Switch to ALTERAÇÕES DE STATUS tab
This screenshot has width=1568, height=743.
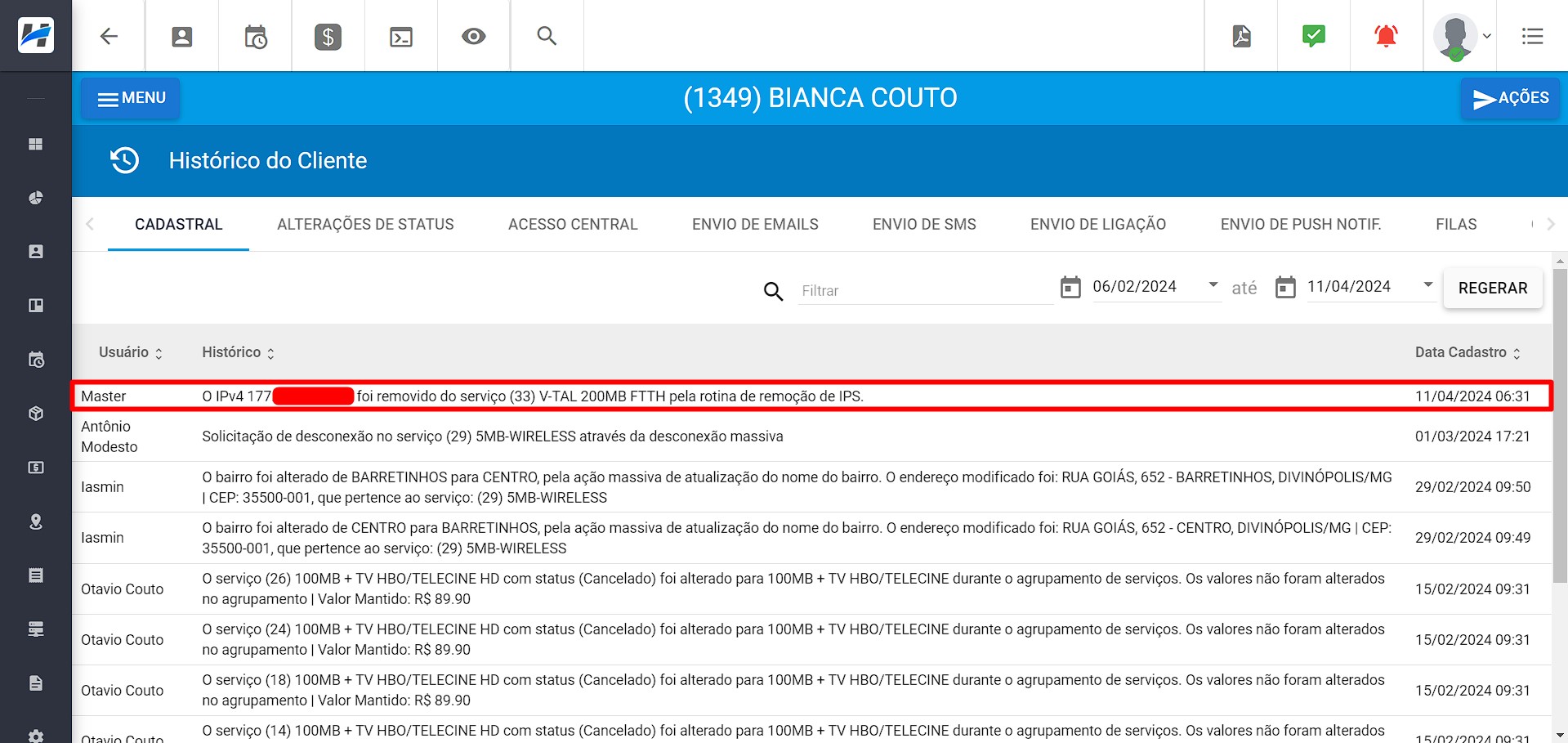coord(365,224)
